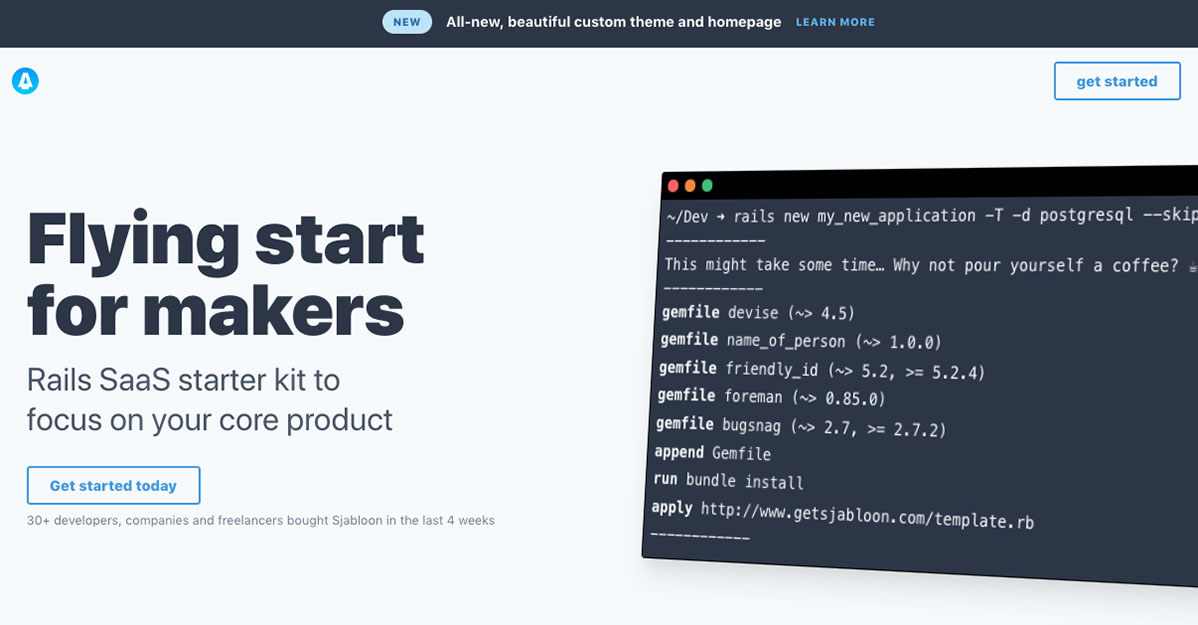Image resolution: width=1198 pixels, height=625 pixels.
Task: Open the LEARN MORE link in banner
Action: [x=835, y=22]
